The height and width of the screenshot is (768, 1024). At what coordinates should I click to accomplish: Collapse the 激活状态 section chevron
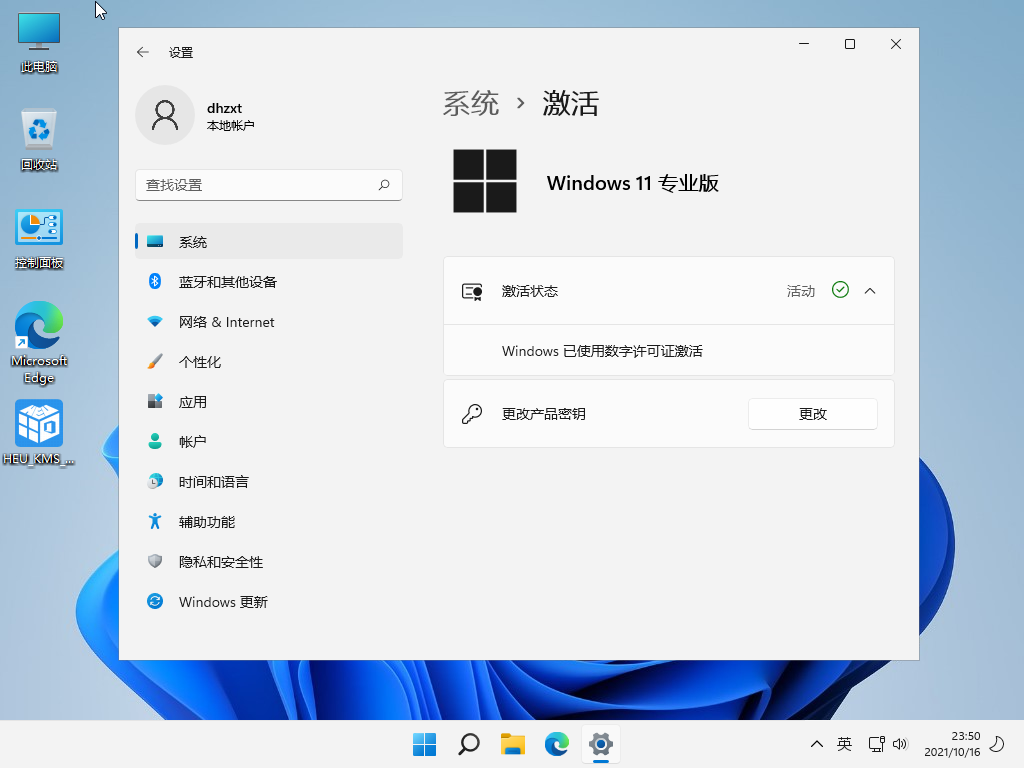(x=870, y=291)
